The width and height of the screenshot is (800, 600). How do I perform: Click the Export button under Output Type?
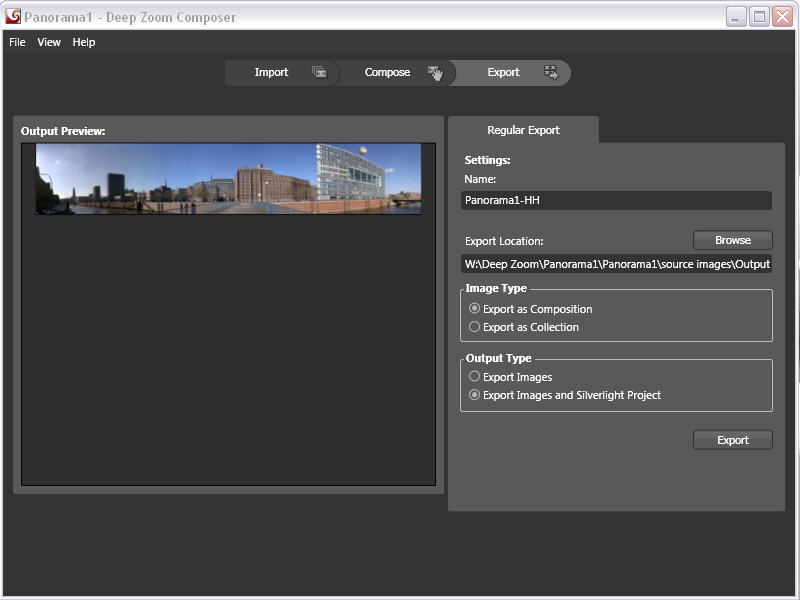(732, 440)
